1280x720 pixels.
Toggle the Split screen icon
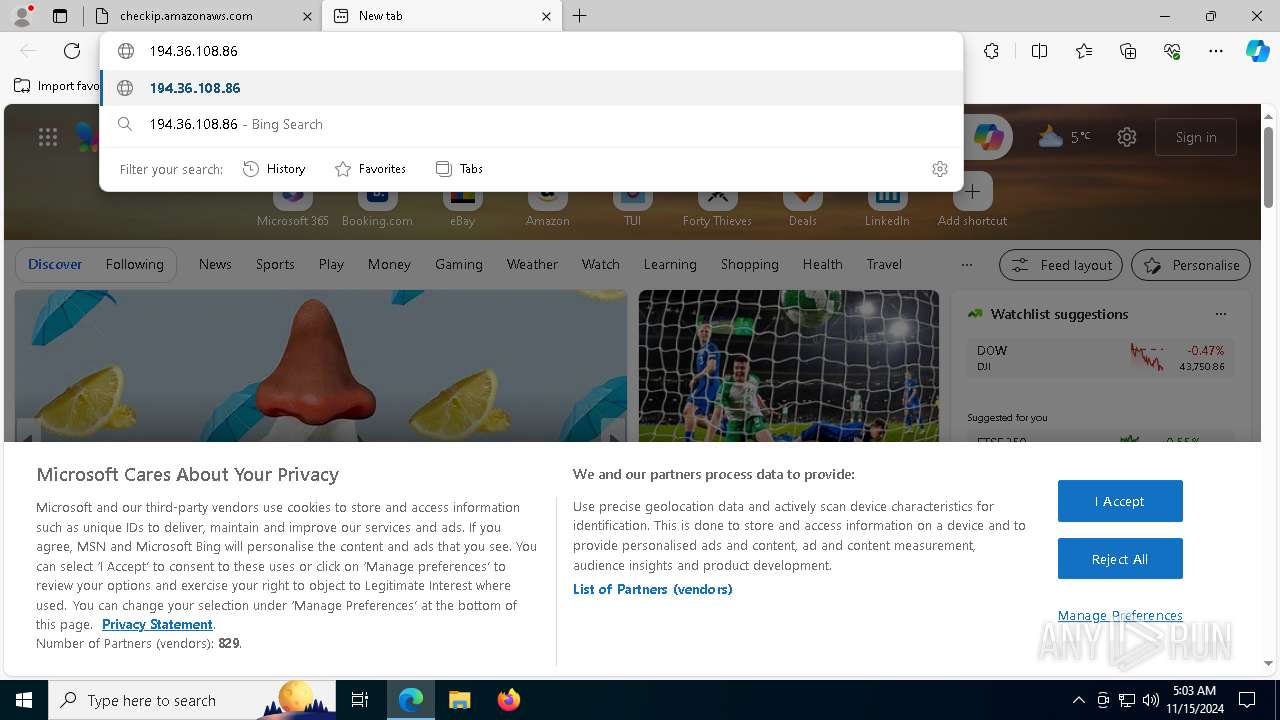1039,51
